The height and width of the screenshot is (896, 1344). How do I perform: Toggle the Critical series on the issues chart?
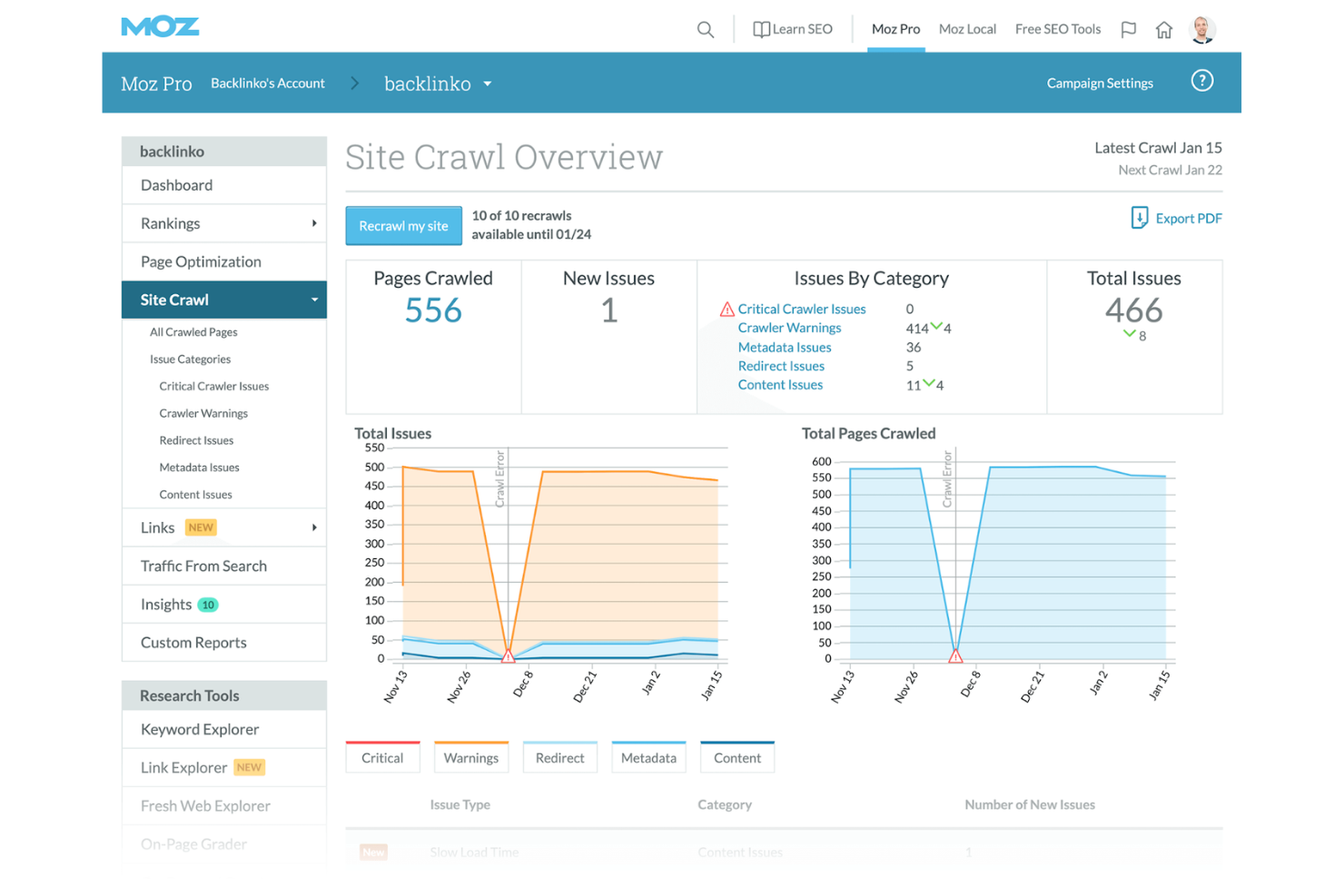click(x=382, y=757)
